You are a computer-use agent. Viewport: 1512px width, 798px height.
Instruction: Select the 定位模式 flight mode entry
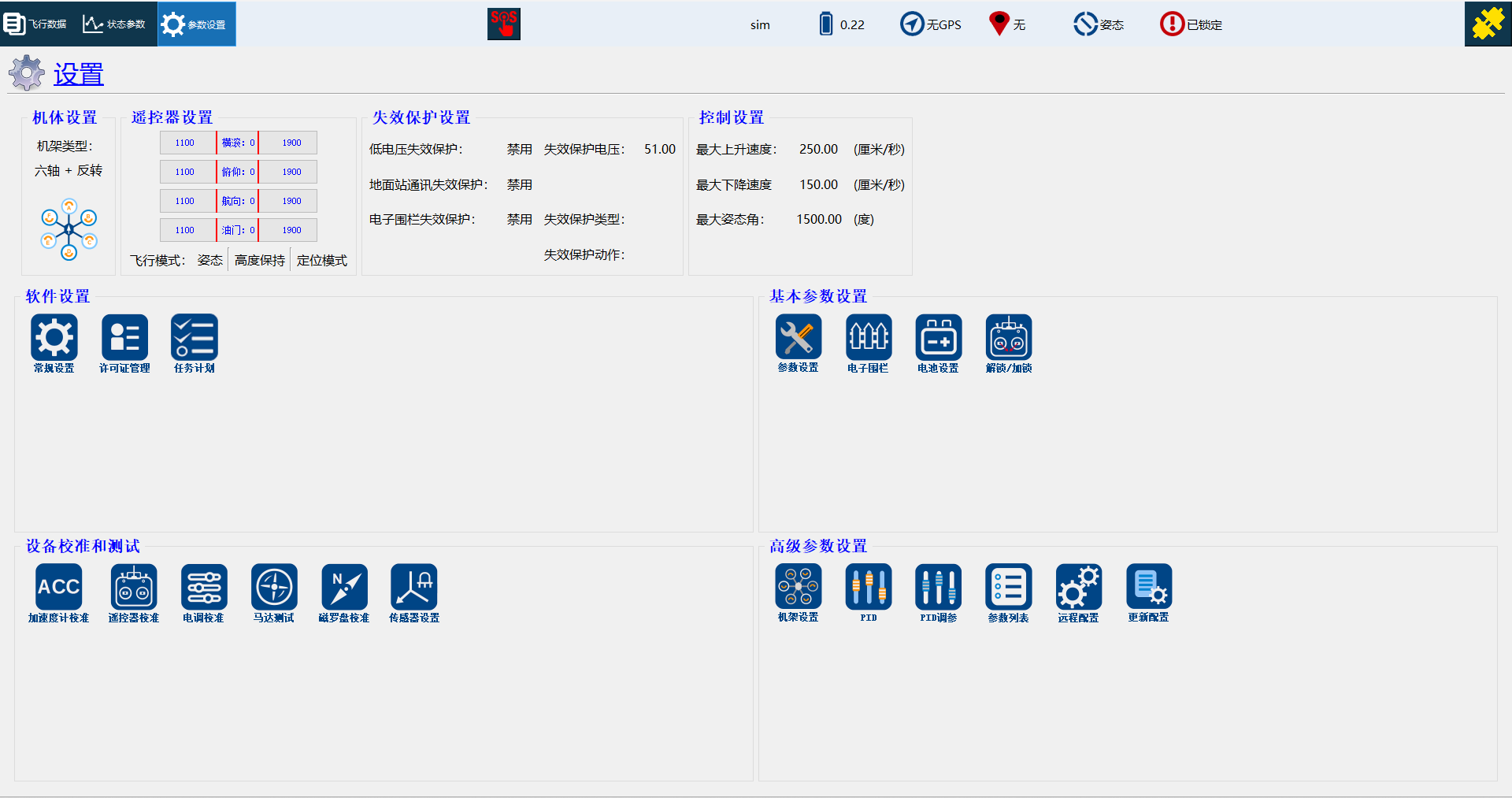pyautogui.click(x=322, y=260)
